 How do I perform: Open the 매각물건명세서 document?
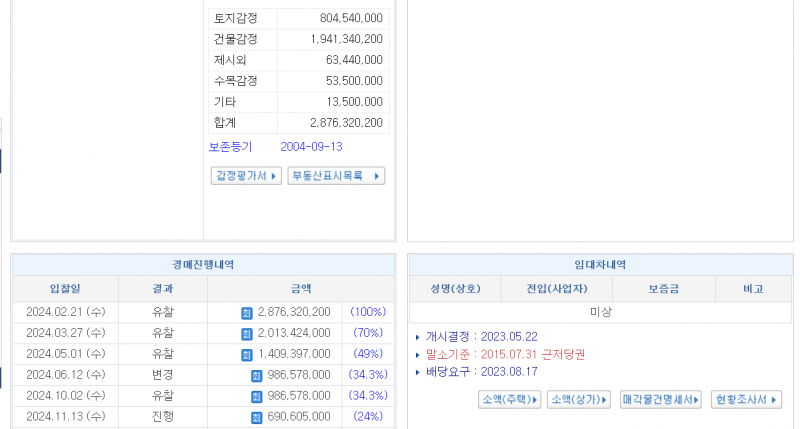click(661, 400)
